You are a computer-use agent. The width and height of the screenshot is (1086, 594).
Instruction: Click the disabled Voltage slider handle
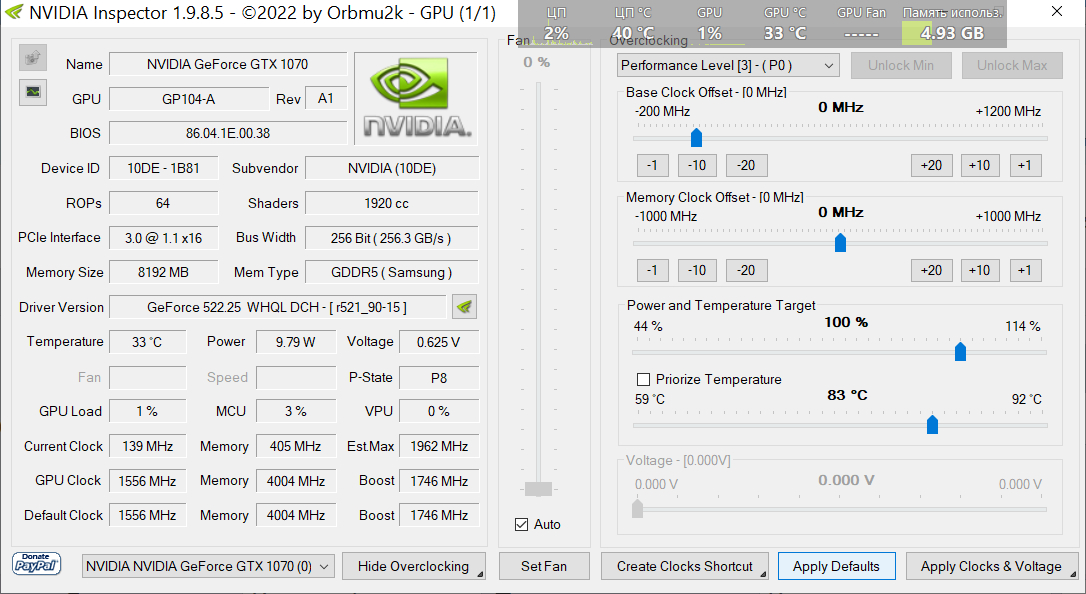point(637,509)
